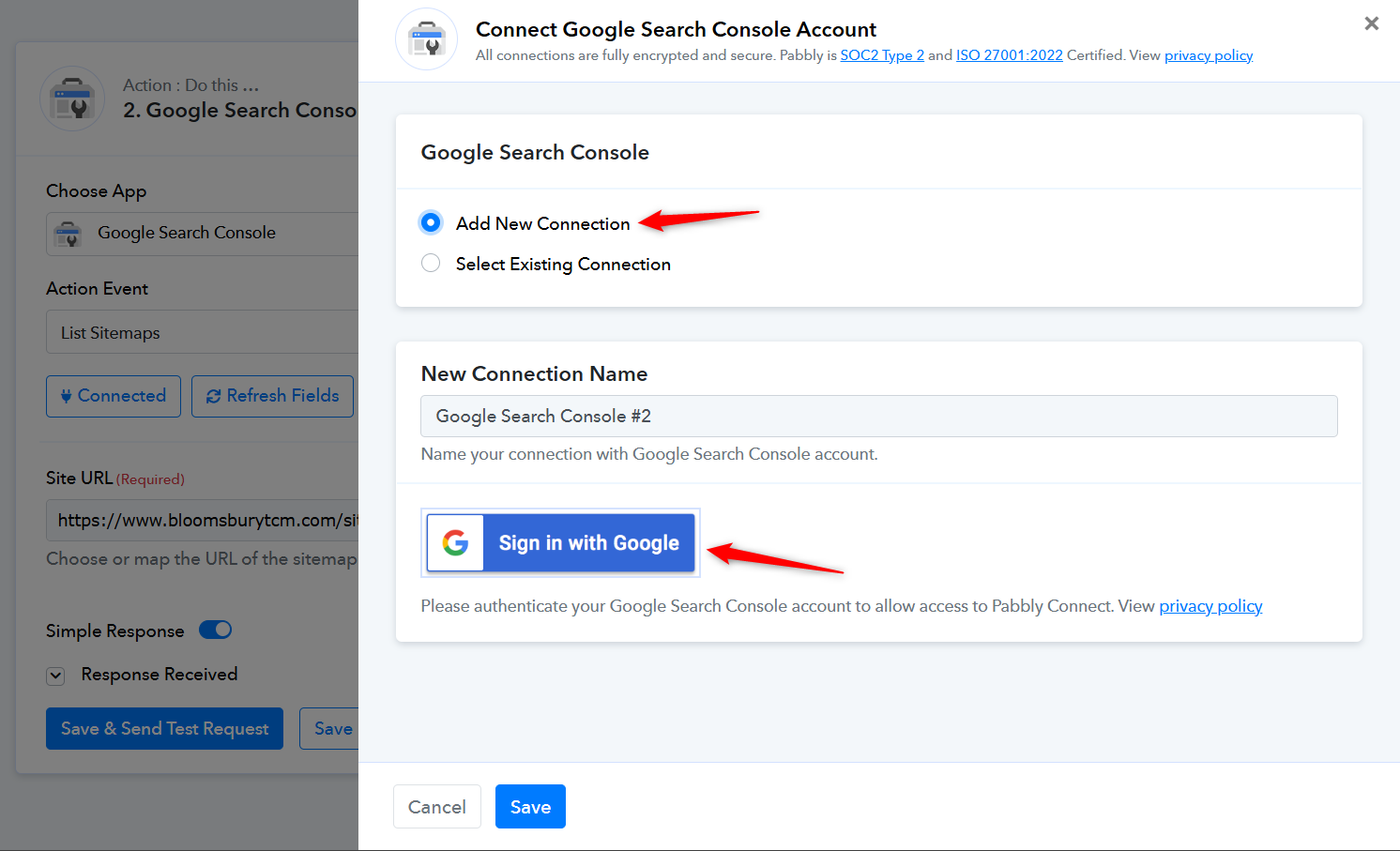Toggle the Simple Response switch
Viewport: 1400px width, 851px height.
click(x=216, y=630)
